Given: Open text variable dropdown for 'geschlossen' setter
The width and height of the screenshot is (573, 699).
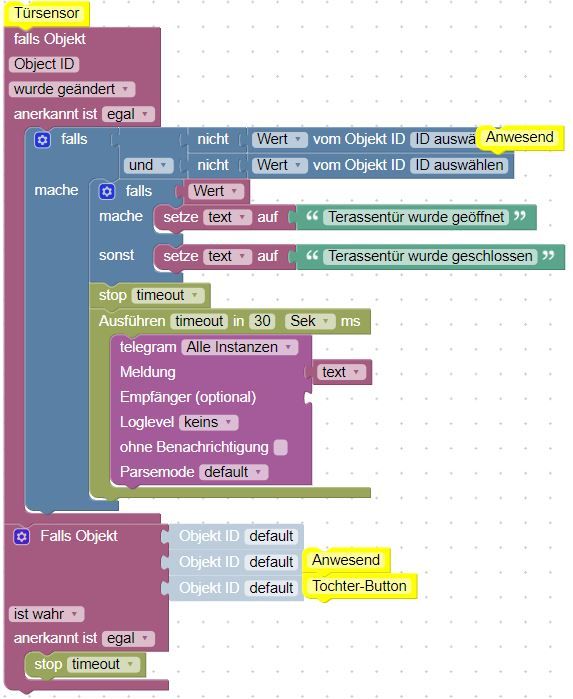Looking at the screenshot, I should (227, 256).
